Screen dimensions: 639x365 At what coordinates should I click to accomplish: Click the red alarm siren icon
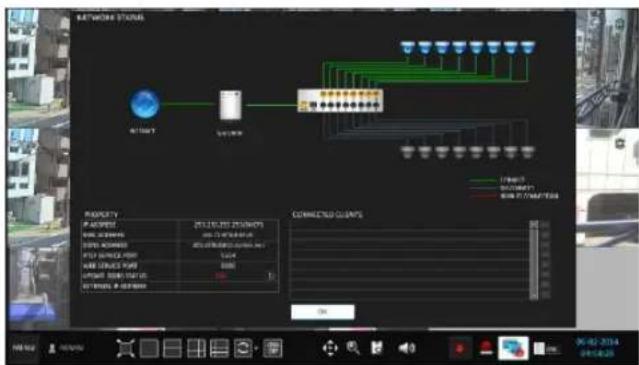[x=486, y=348]
